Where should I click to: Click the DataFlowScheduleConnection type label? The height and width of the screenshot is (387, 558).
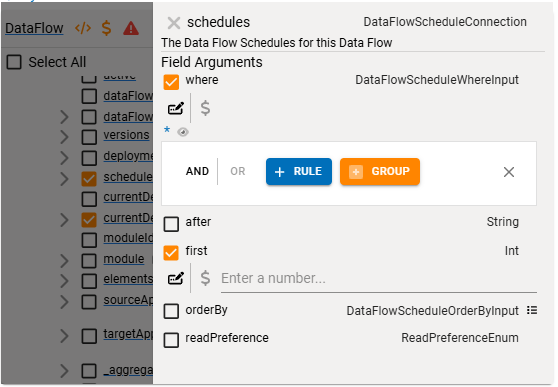click(445, 22)
